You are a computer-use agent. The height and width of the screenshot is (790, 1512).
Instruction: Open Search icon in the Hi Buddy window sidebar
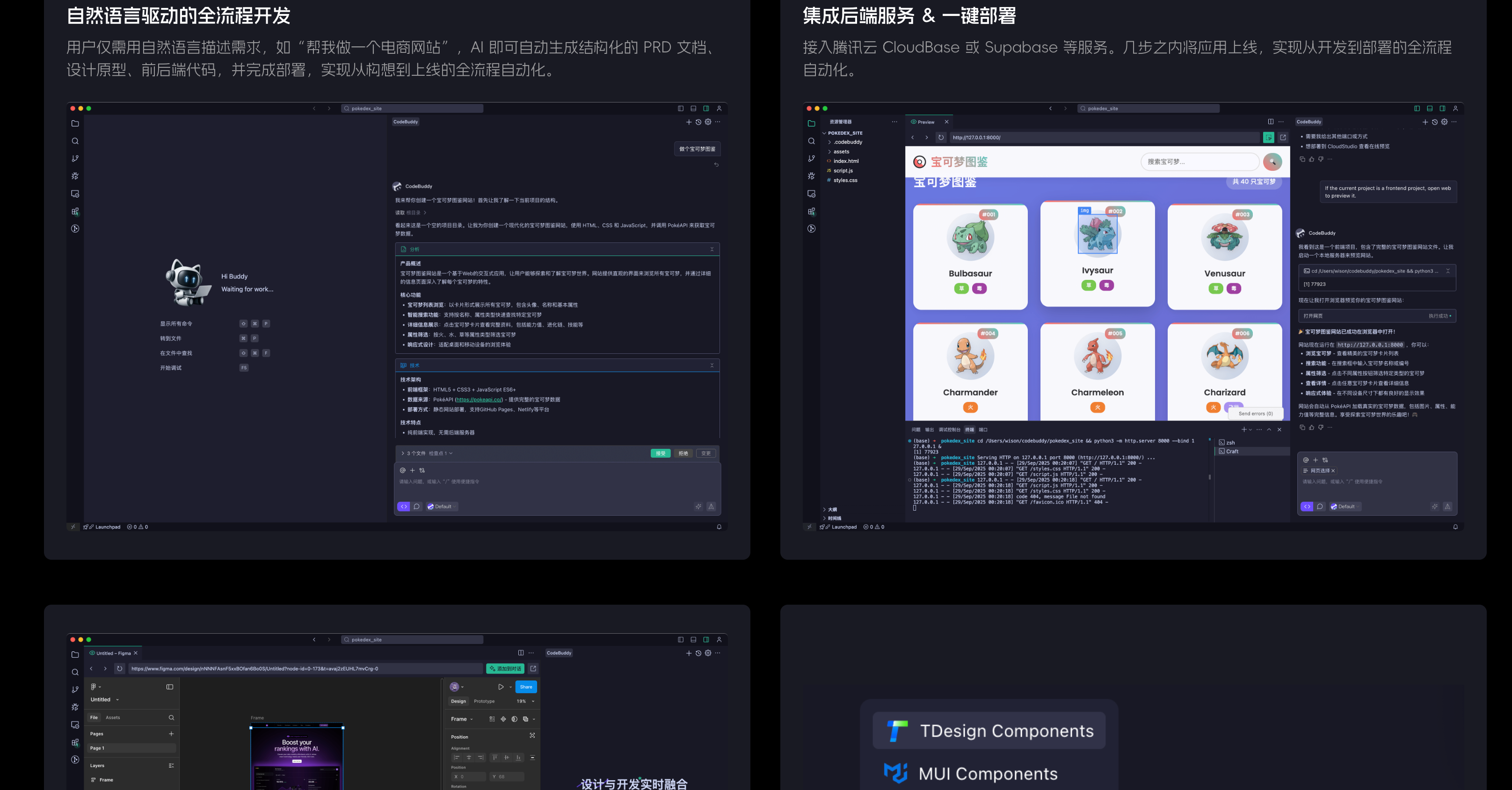75,141
